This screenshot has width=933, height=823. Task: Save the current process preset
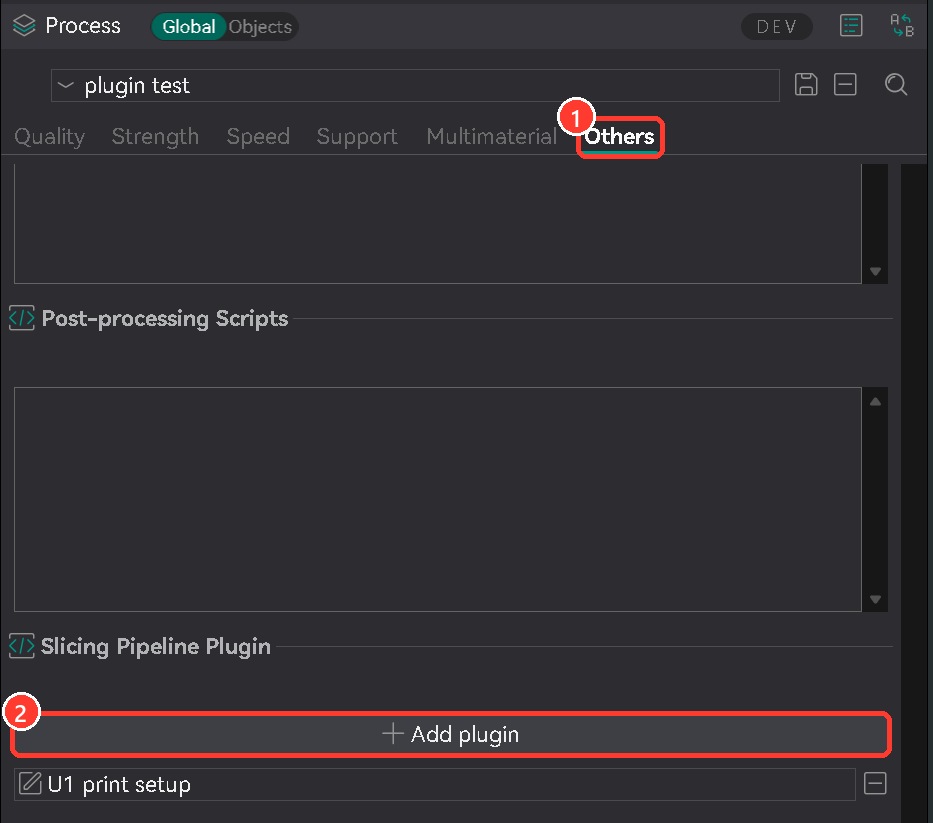(x=806, y=85)
